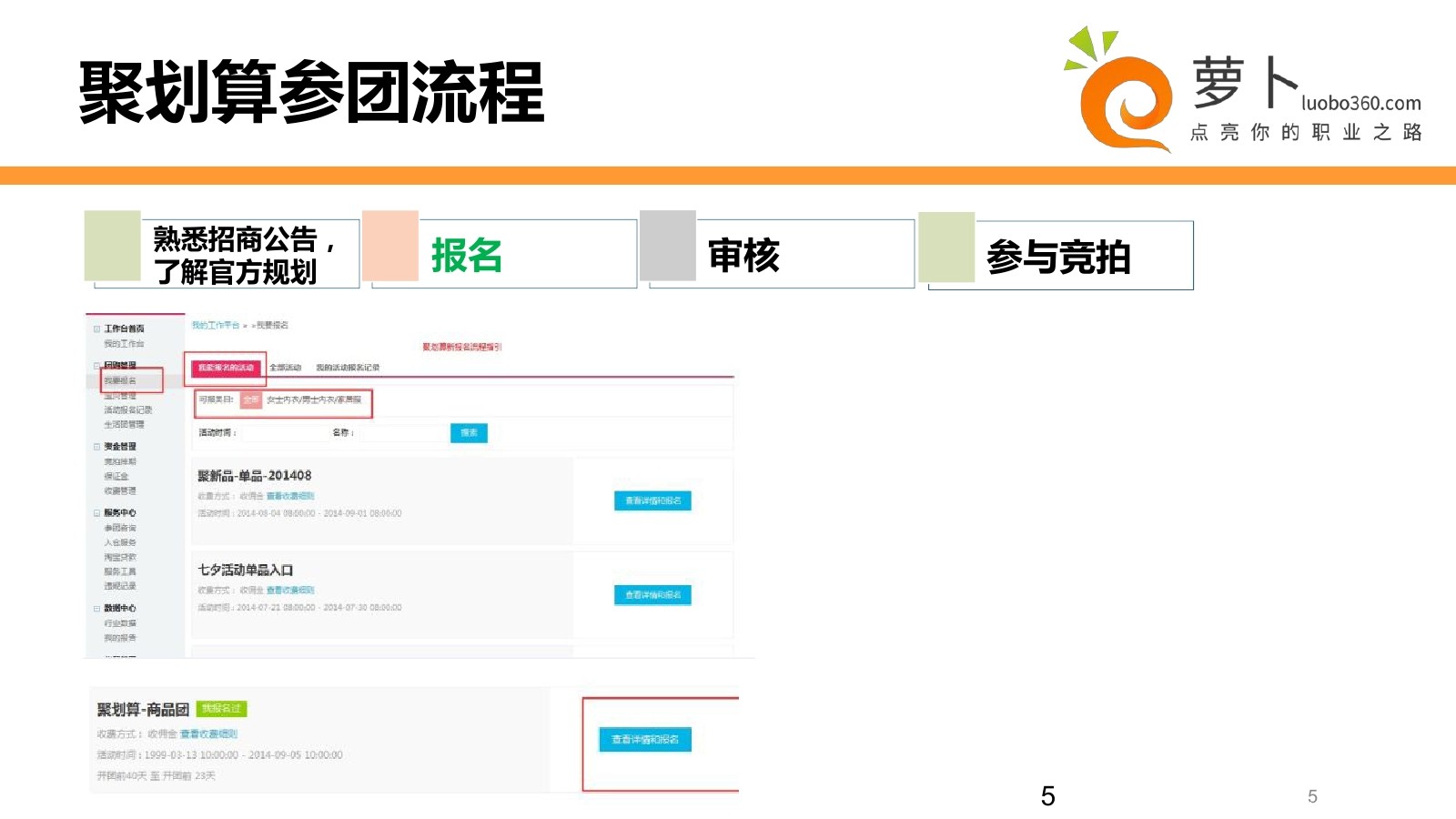Screen dimensions: 1456x819
Task: Open 淘宝贷款 in the sidebar
Action: [120, 557]
